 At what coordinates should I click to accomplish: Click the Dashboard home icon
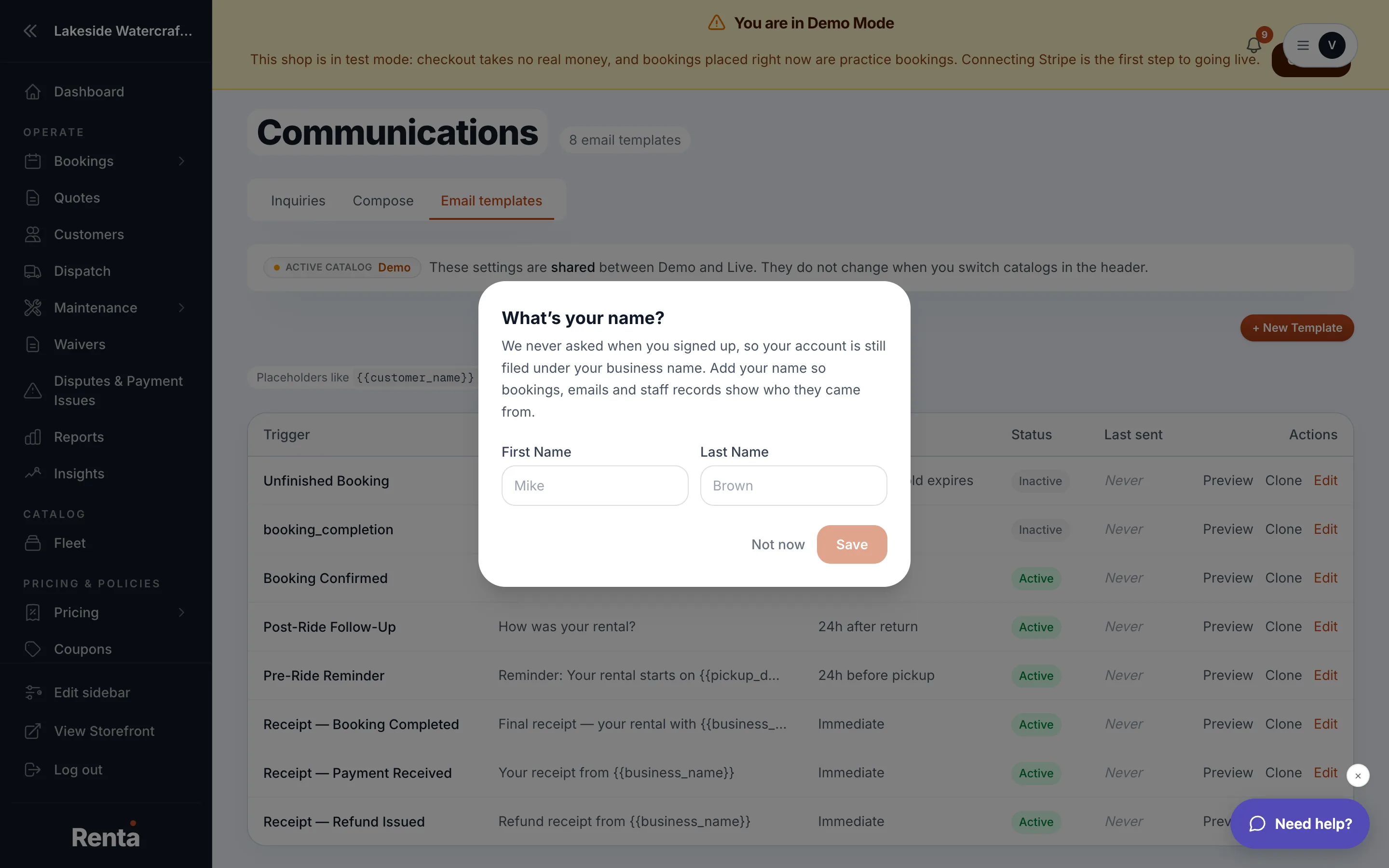(x=33, y=92)
